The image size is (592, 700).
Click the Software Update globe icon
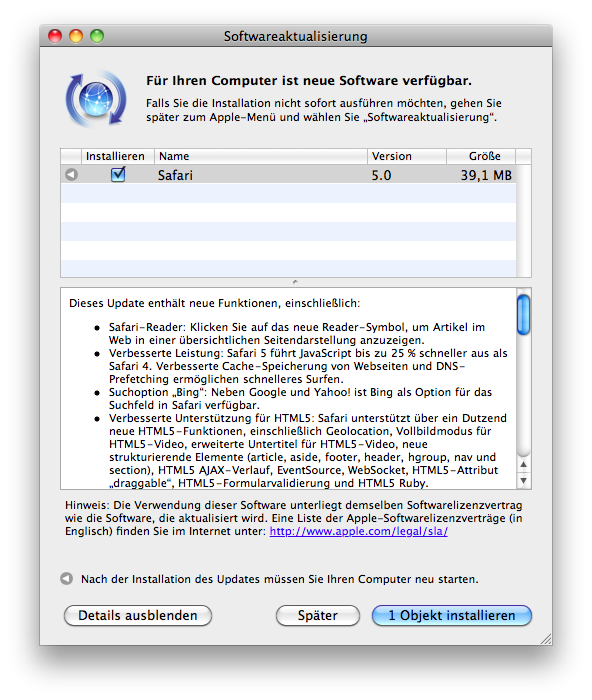click(96, 99)
